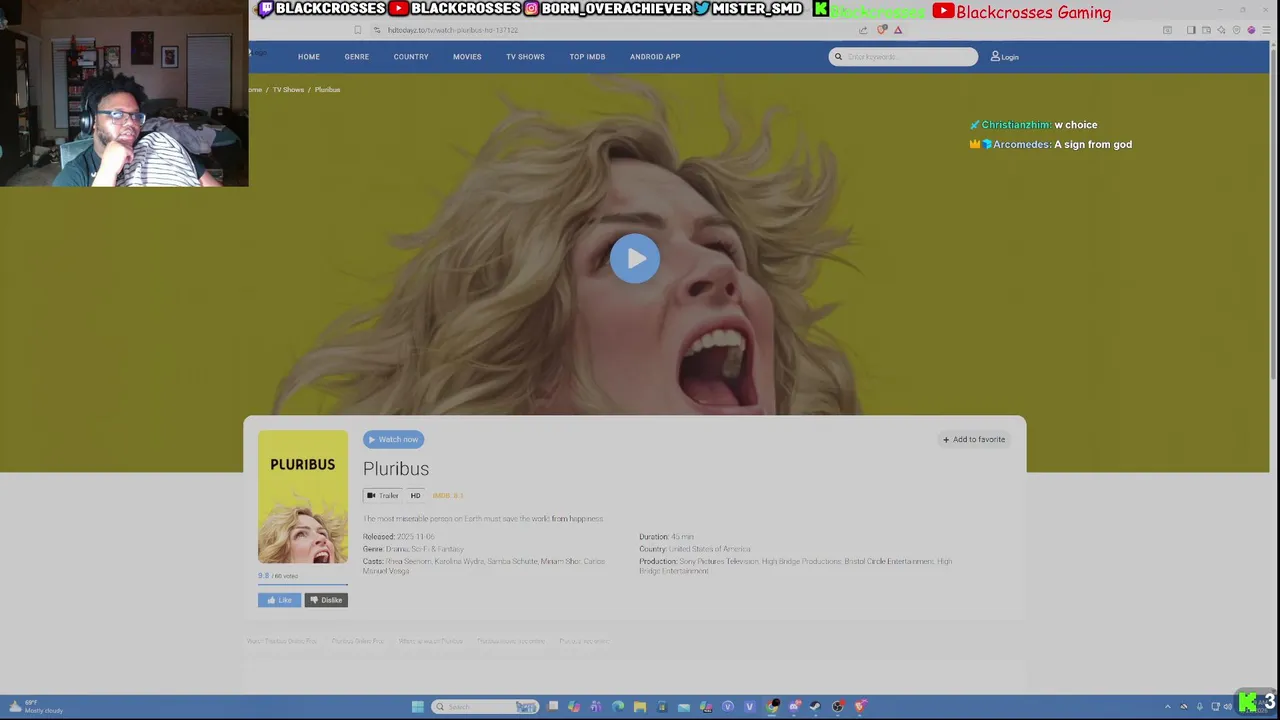Click the Pluribus title heading
Screen dimensions: 1280x720
pos(396,468)
